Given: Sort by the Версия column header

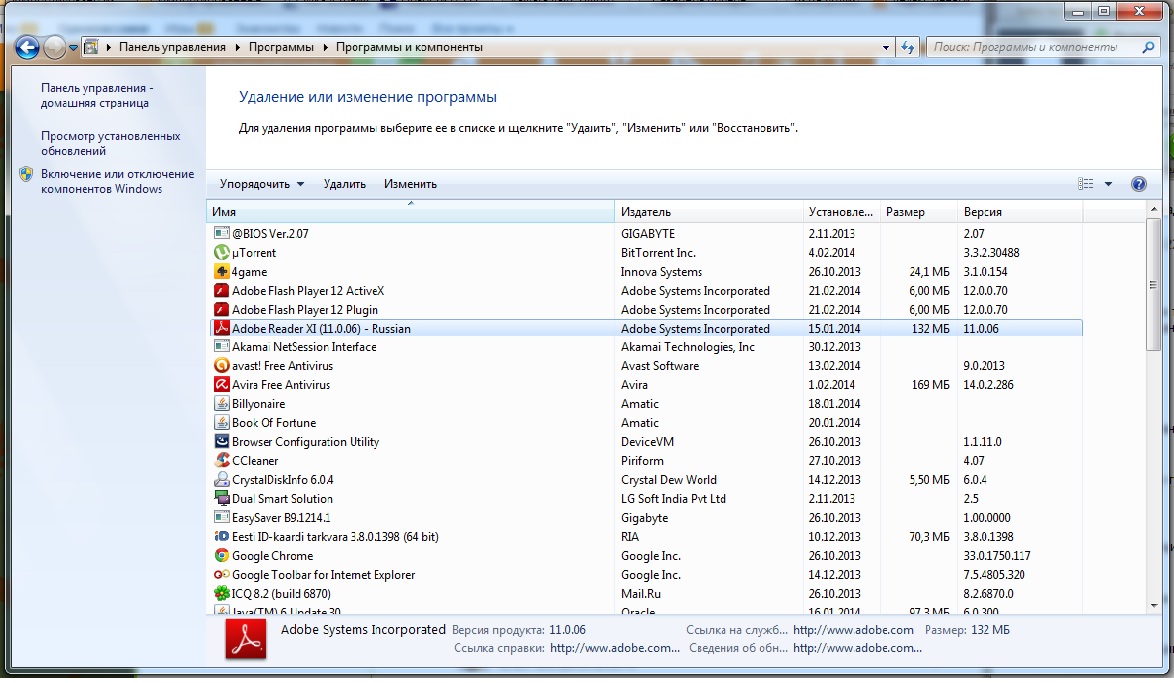Looking at the screenshot, I should coord(1020,212).
